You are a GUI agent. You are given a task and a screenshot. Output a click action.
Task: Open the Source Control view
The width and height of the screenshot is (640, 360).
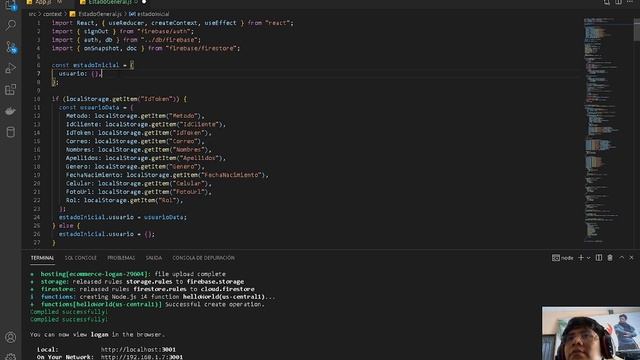coord(11,47)
